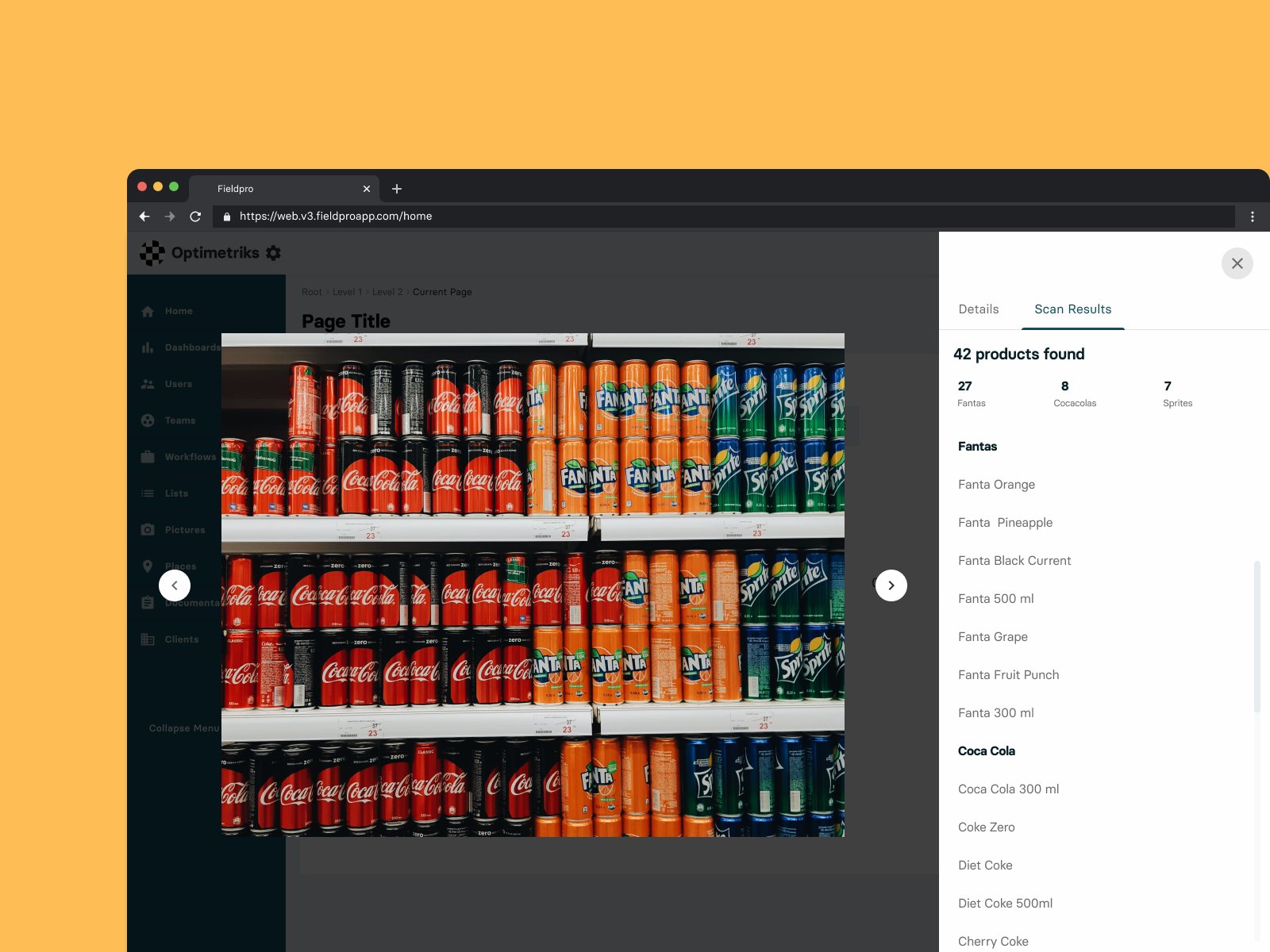Click Collapse Menu in the sidebar
This screenshot has width=1270, height=952.
[x=184, y=728]
